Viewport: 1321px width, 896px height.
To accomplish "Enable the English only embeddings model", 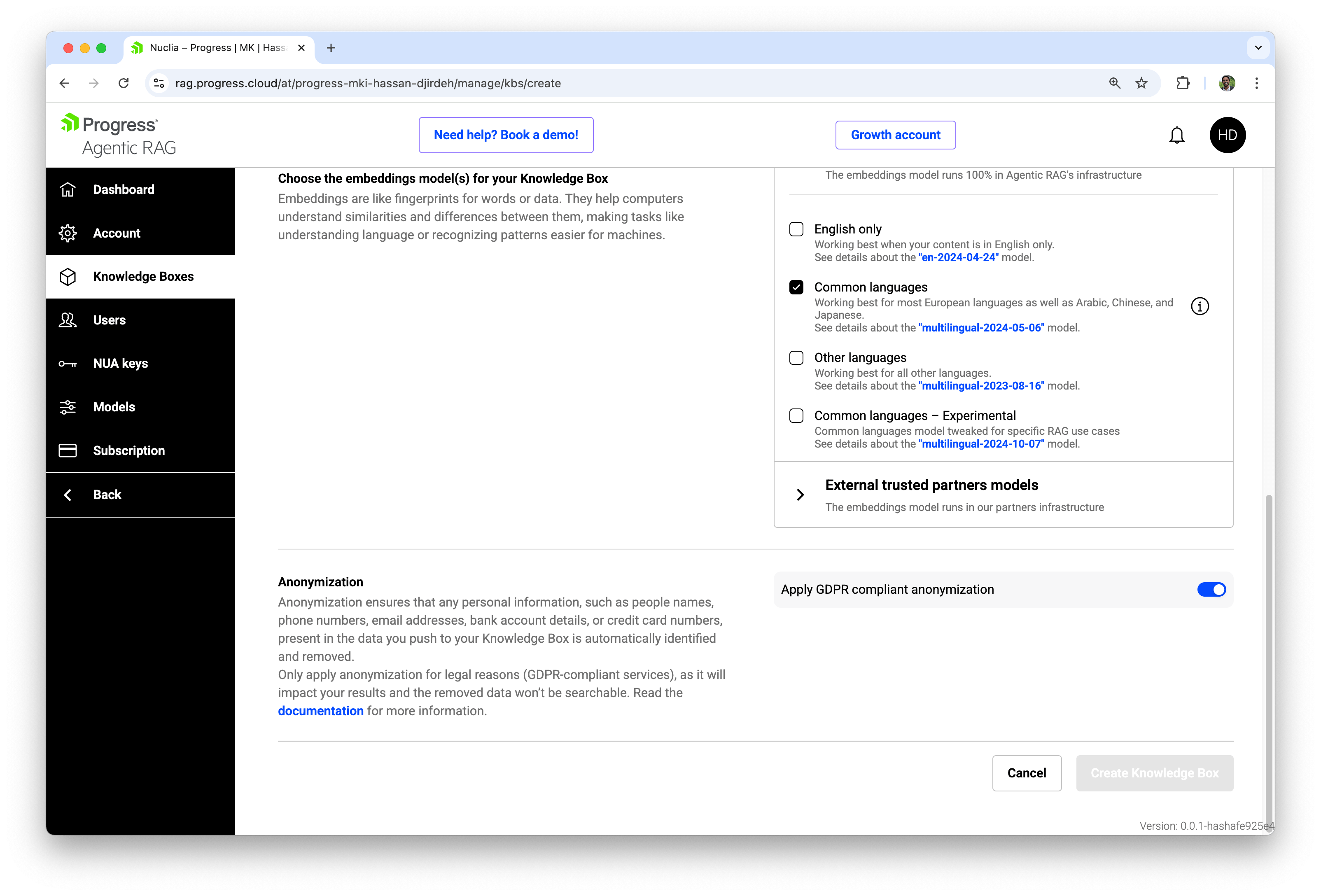I will click(x=796, y=229).
